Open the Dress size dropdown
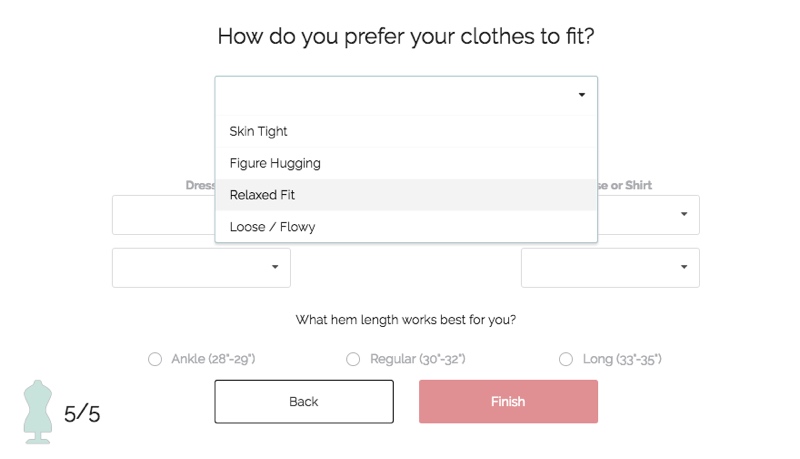The image size is (800, 459). [163, 214]
